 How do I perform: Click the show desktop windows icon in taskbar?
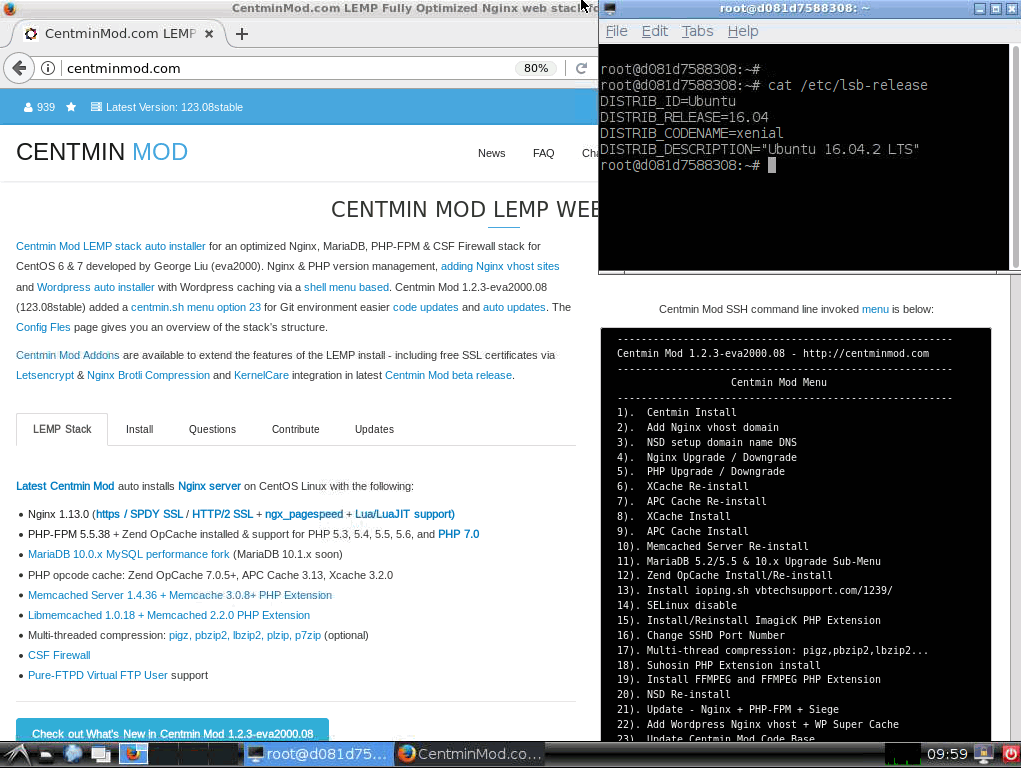[x=101, y=754]
